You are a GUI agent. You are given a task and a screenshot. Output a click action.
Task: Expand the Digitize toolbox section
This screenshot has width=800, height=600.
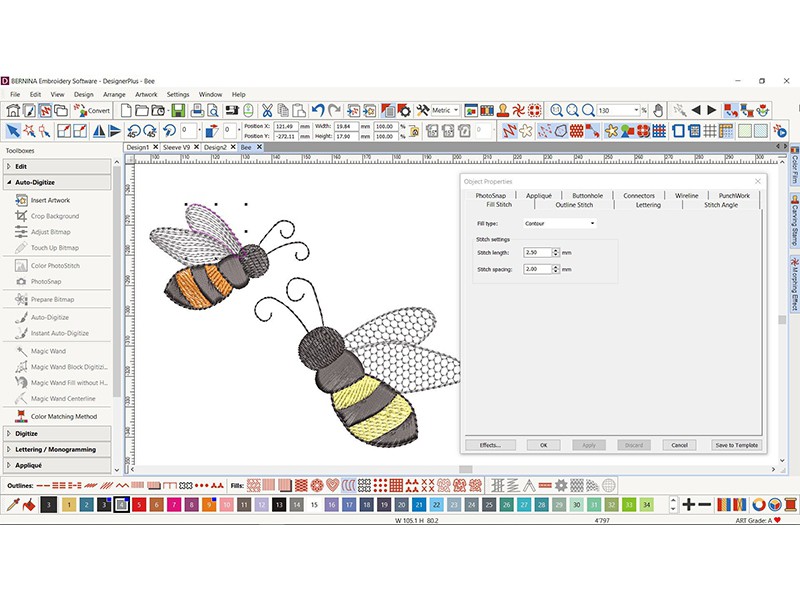coord(27,433)
